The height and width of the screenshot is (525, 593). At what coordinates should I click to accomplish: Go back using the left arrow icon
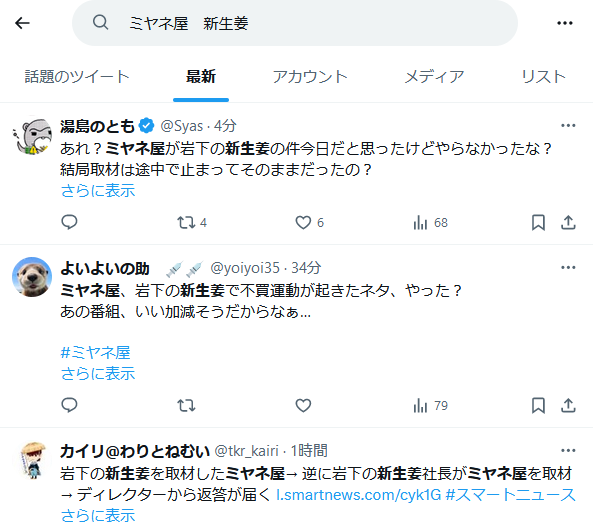click(22, 23)
